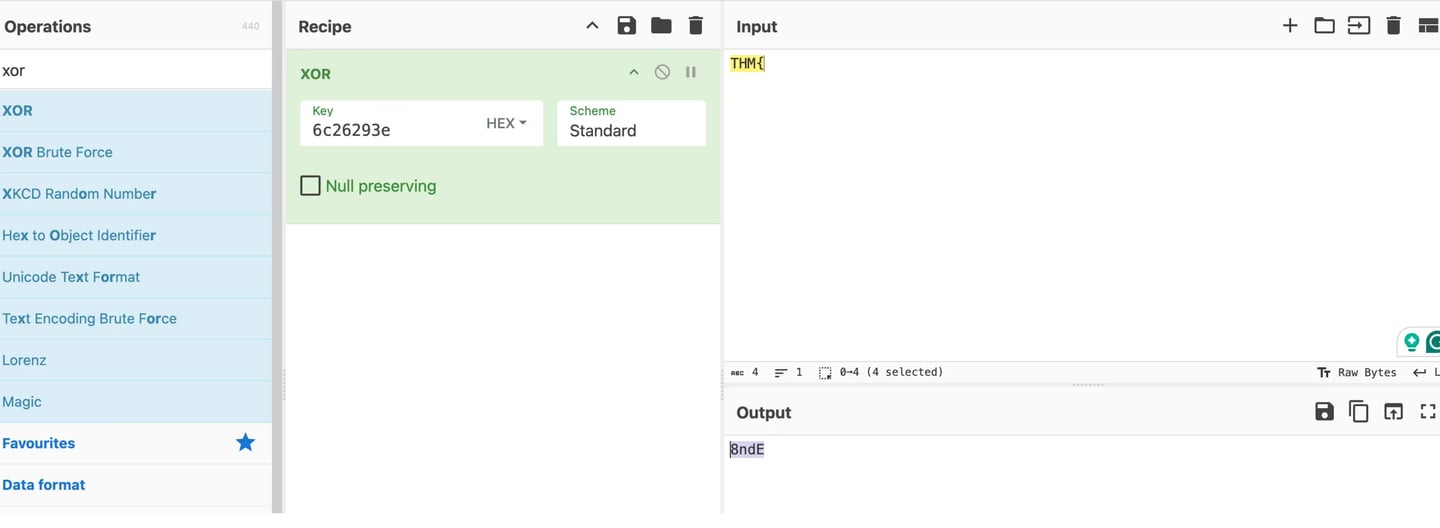Set breakpoint on XOR operation
The image size is (1440, 528).
click(691, 72)
